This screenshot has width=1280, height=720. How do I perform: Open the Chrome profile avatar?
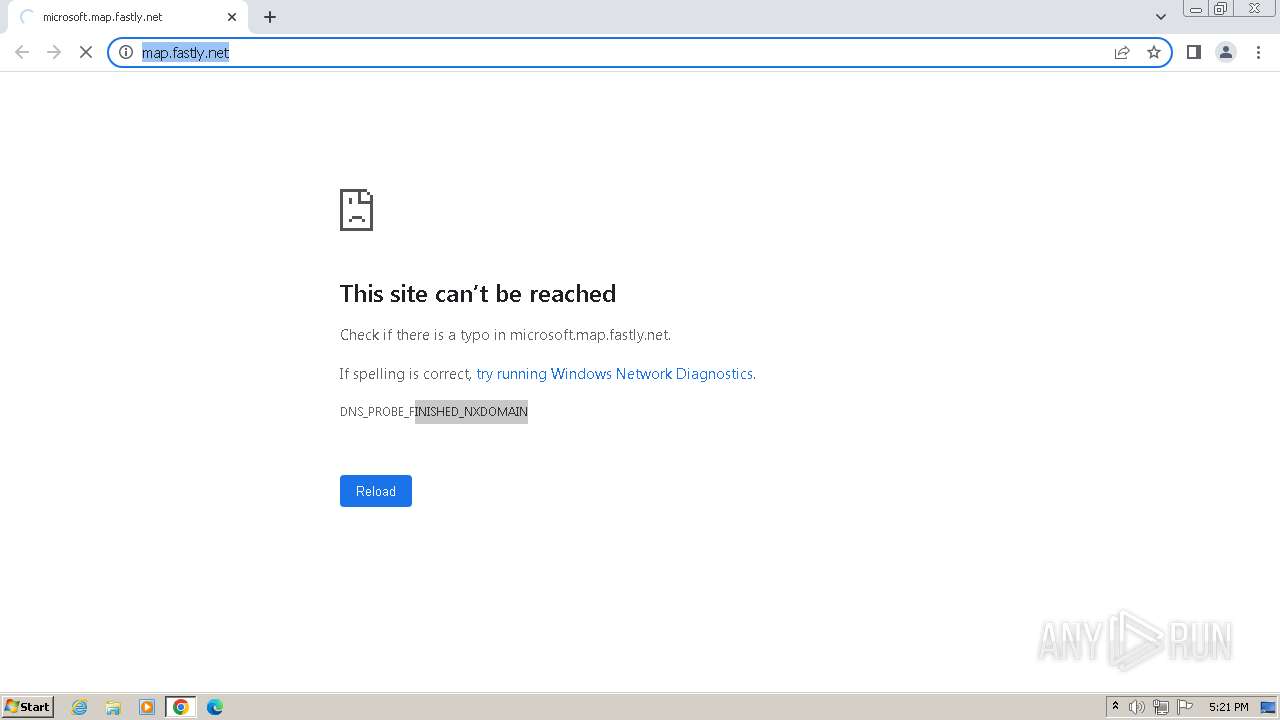coord(1226,52)
